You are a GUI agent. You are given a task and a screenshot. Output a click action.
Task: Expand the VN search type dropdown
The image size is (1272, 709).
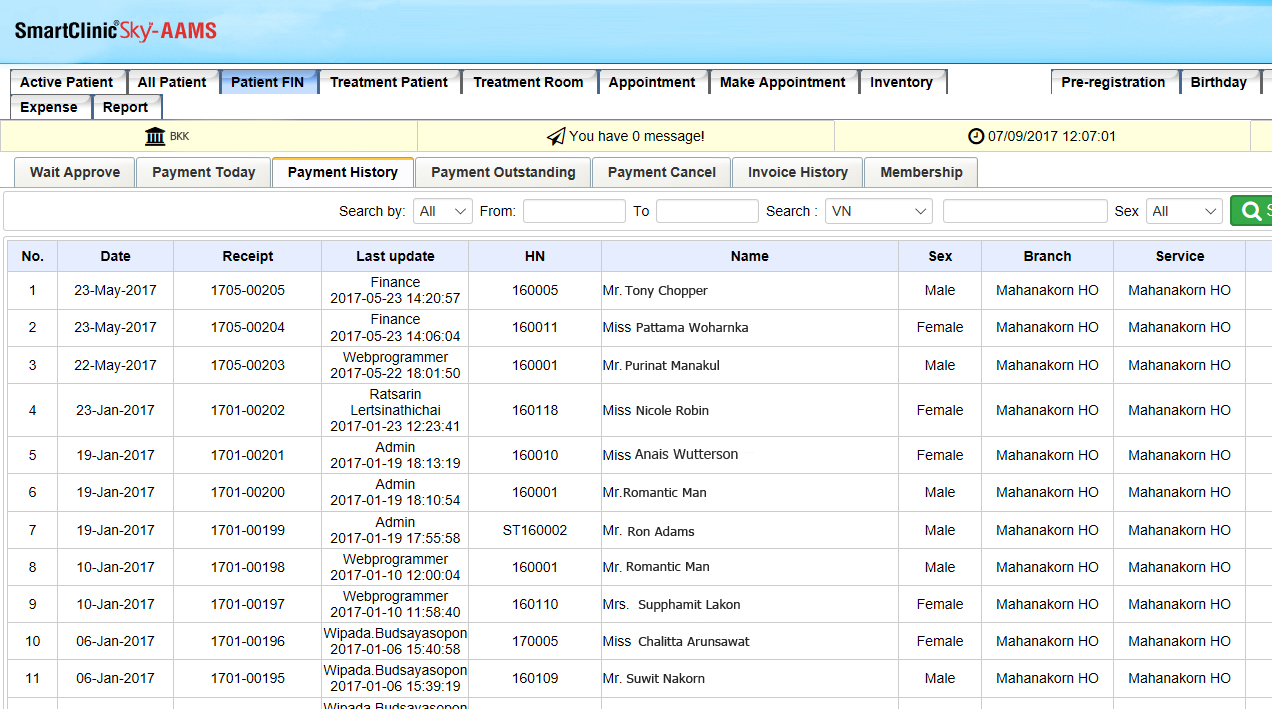pos(878,211)
